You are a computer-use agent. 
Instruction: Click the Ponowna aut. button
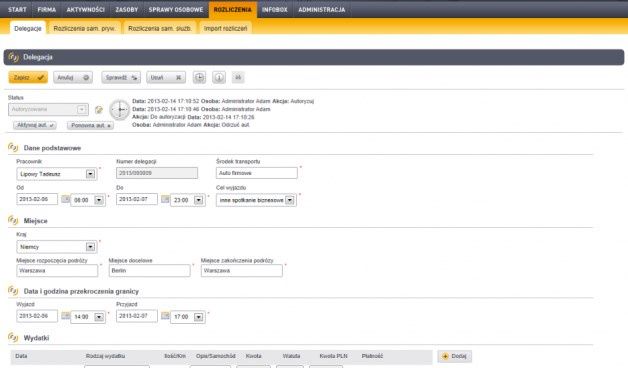91,125
